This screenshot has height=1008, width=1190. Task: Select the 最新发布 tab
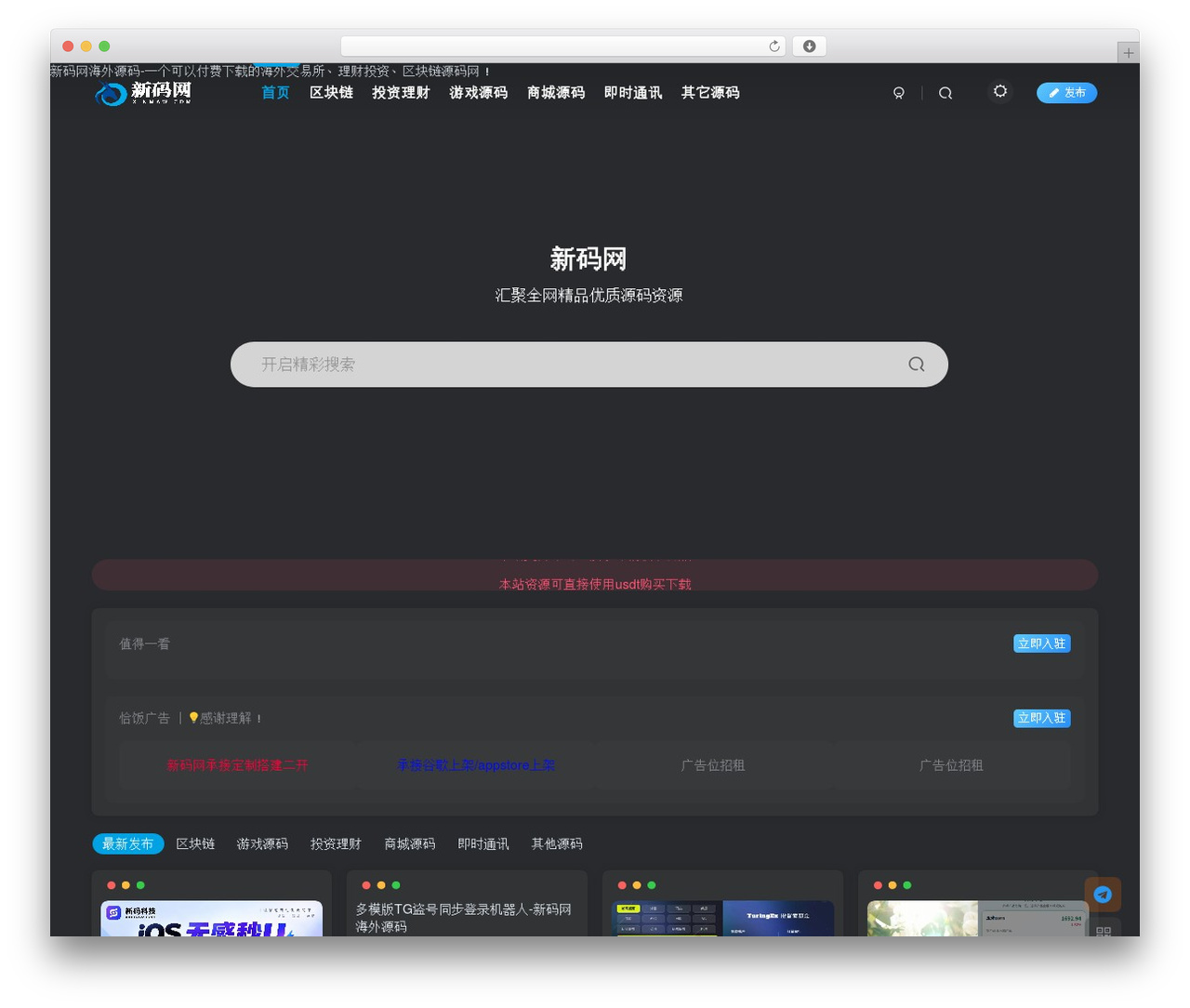128,843
